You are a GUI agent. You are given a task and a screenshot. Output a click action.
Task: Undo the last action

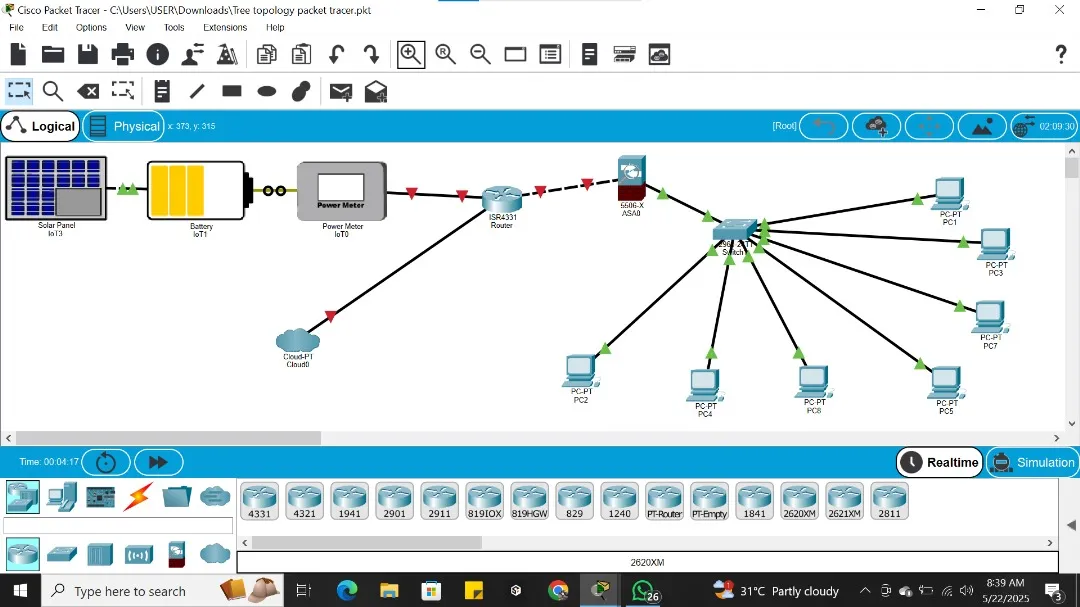coord(336,54)
